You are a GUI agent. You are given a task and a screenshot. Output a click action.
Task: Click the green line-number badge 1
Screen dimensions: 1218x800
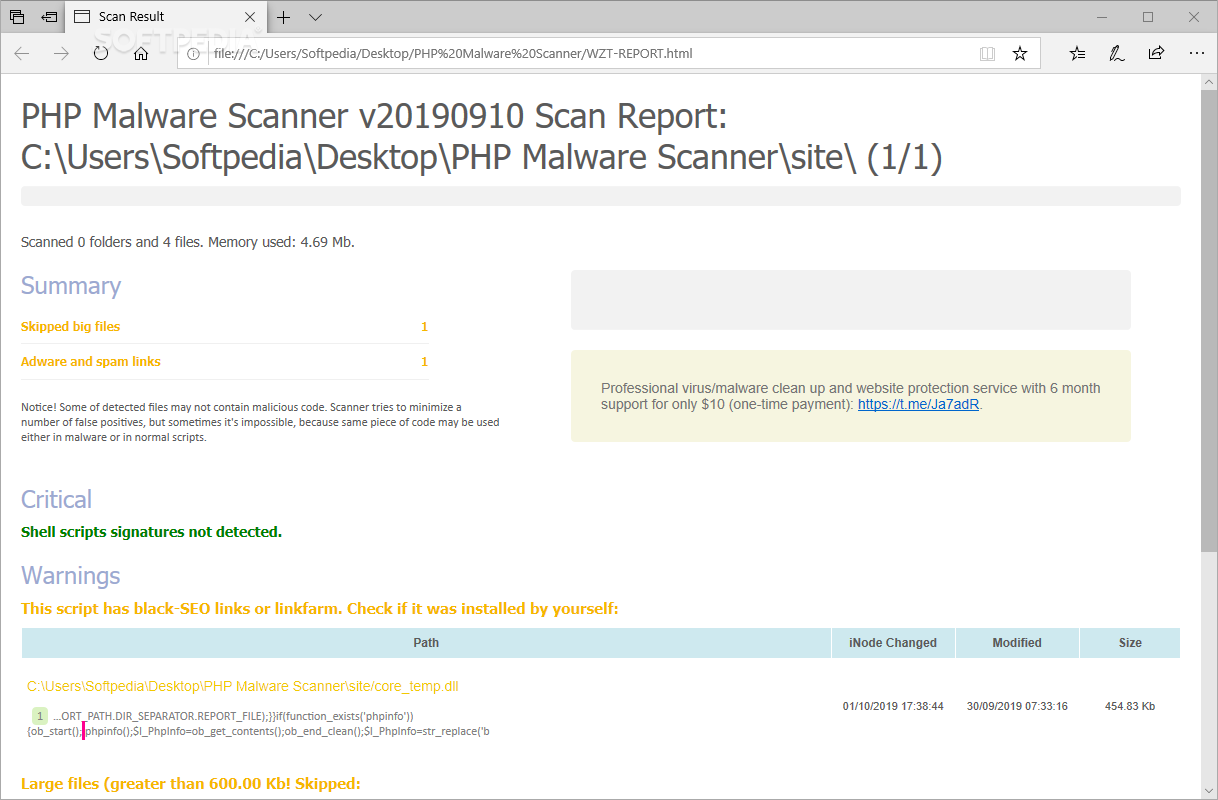(x=39, y=716)
